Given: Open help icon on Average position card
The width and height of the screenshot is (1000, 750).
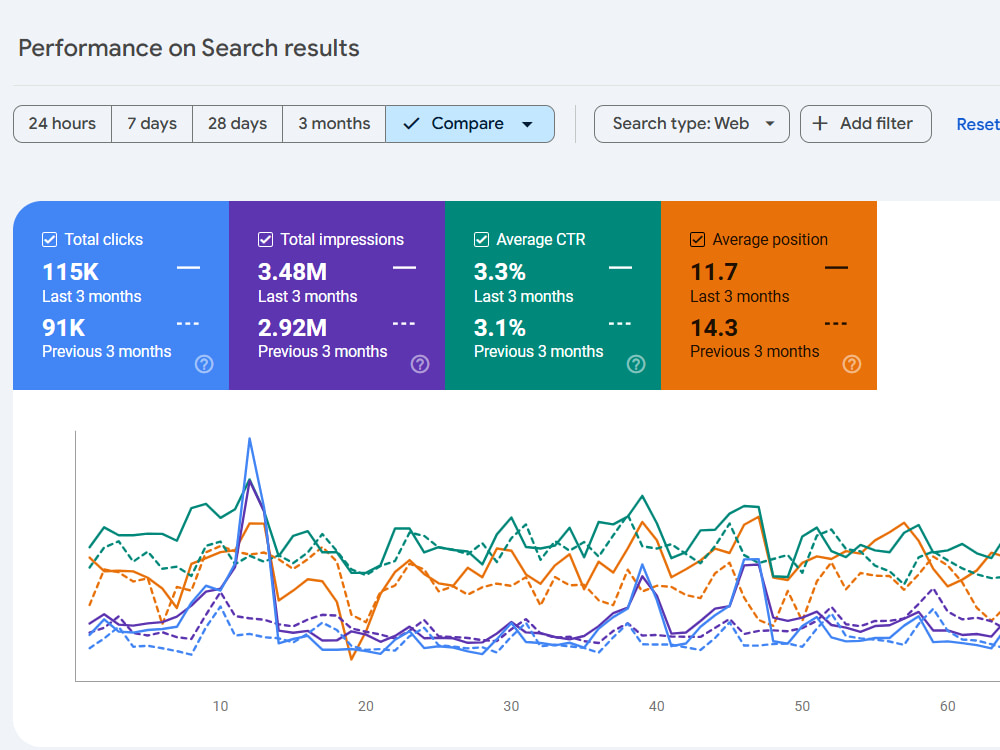Looking at the screenshot, I should point(852,364).
